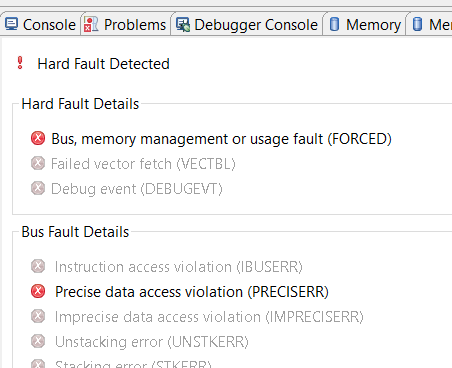Open the Problems tab
Image resolution: width=452 pixels, height=368 pixels.
tap(125, 25)
